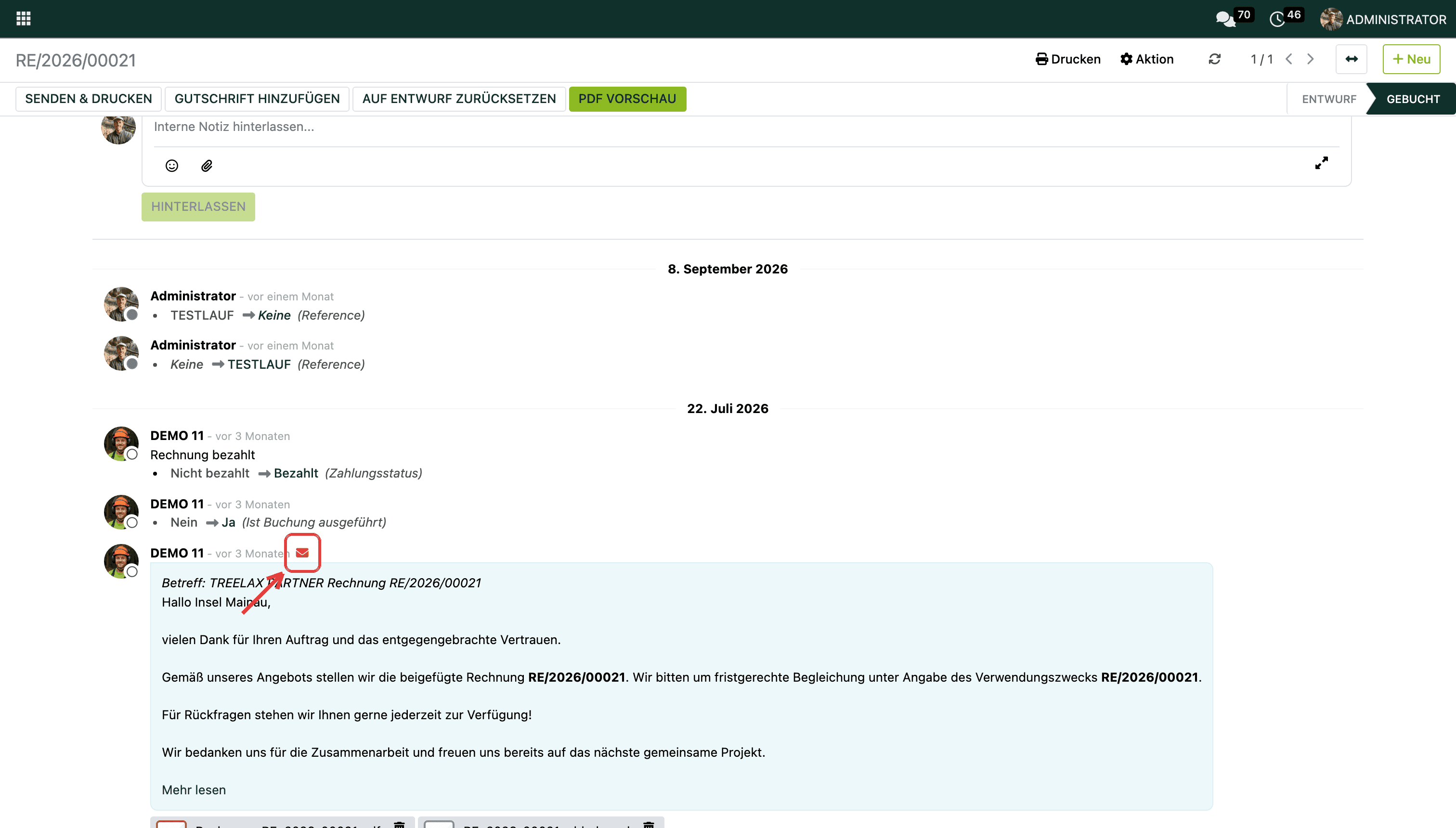Open the Drucken print menu
1456x828 pixels.
tap(1068, 59)
